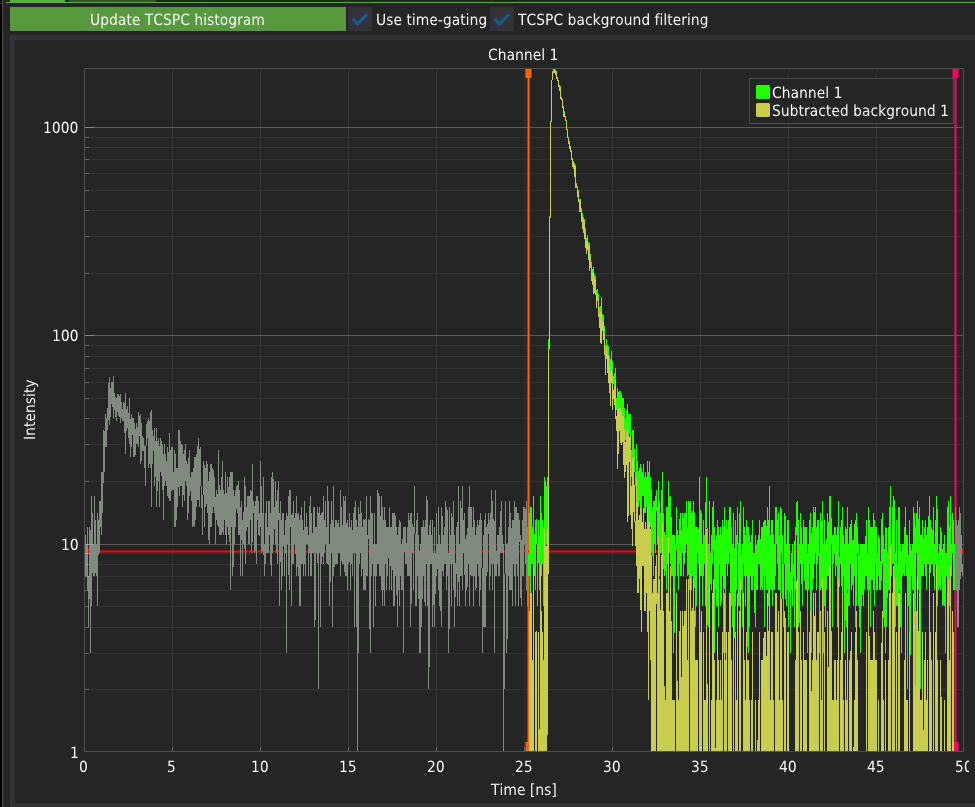Select the Channel 1 legend label
The image size is (975, 807).
pyautogui.click(x=806, y=93)
